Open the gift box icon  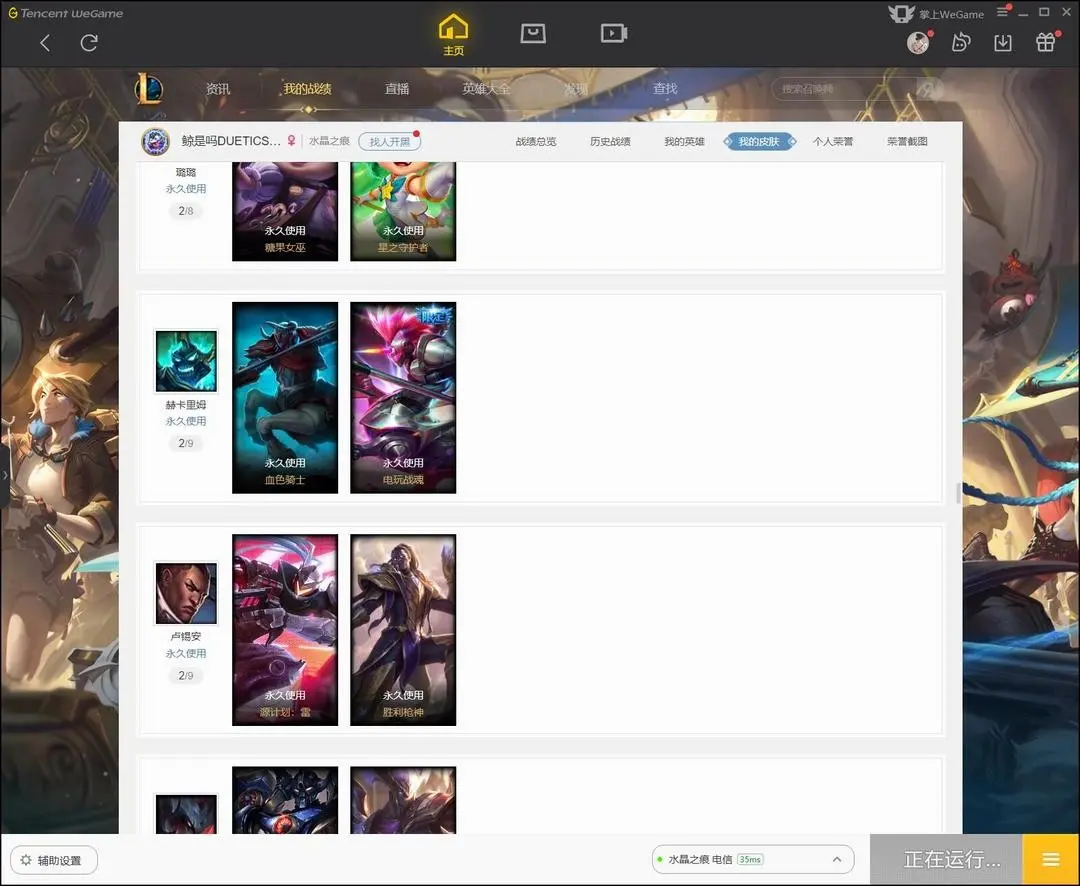pos(1046,43)
